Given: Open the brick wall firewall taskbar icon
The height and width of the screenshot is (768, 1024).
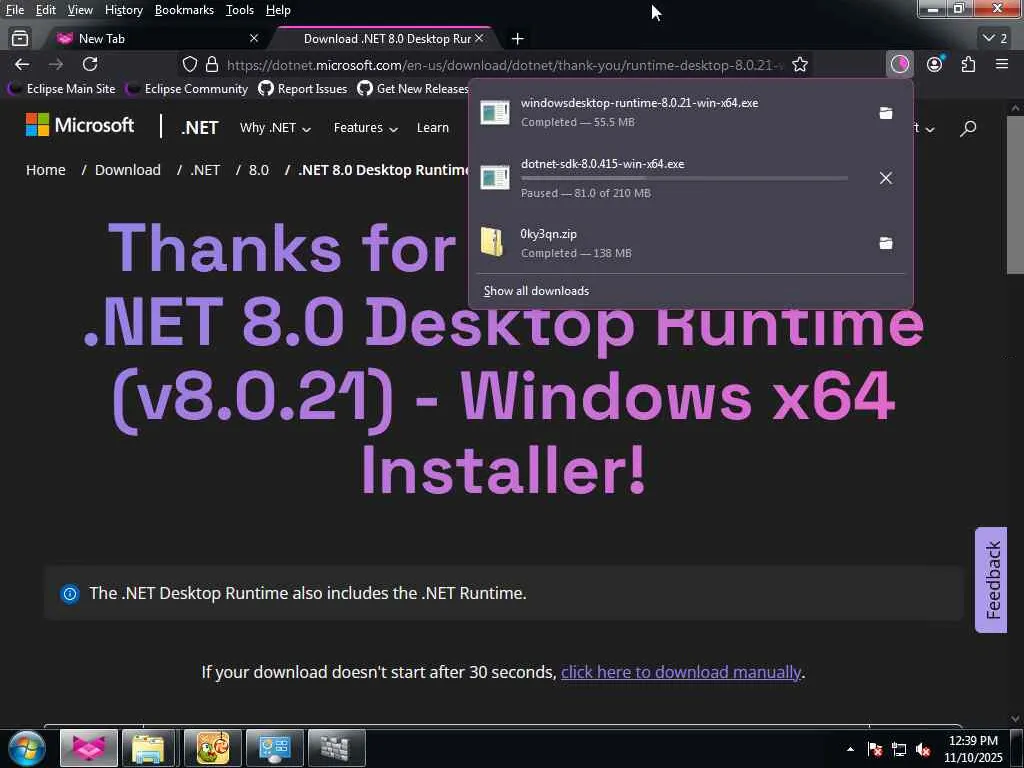Looking at the screenshot, I should (336, 748).
